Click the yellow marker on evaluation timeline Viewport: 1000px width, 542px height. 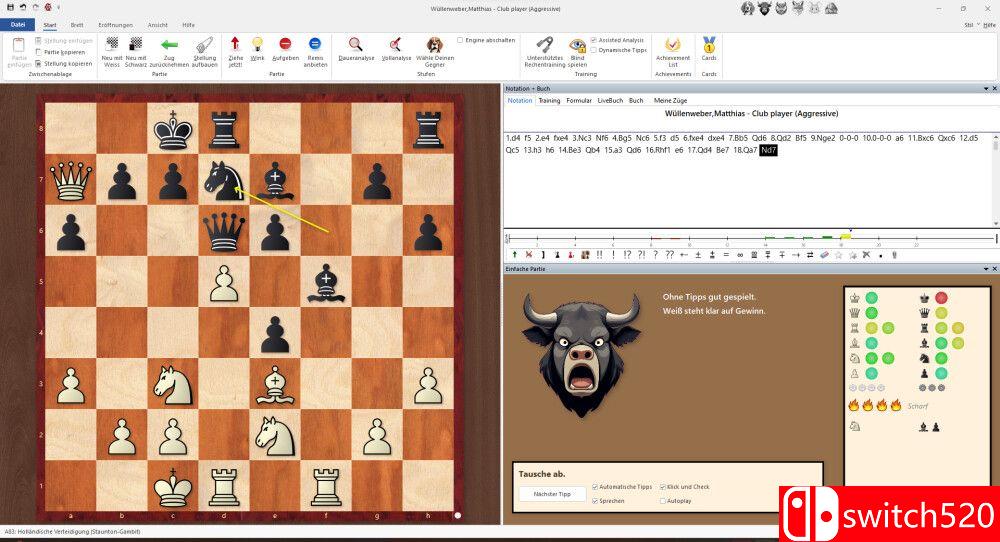pyautogui.click(x=849, y=234)
